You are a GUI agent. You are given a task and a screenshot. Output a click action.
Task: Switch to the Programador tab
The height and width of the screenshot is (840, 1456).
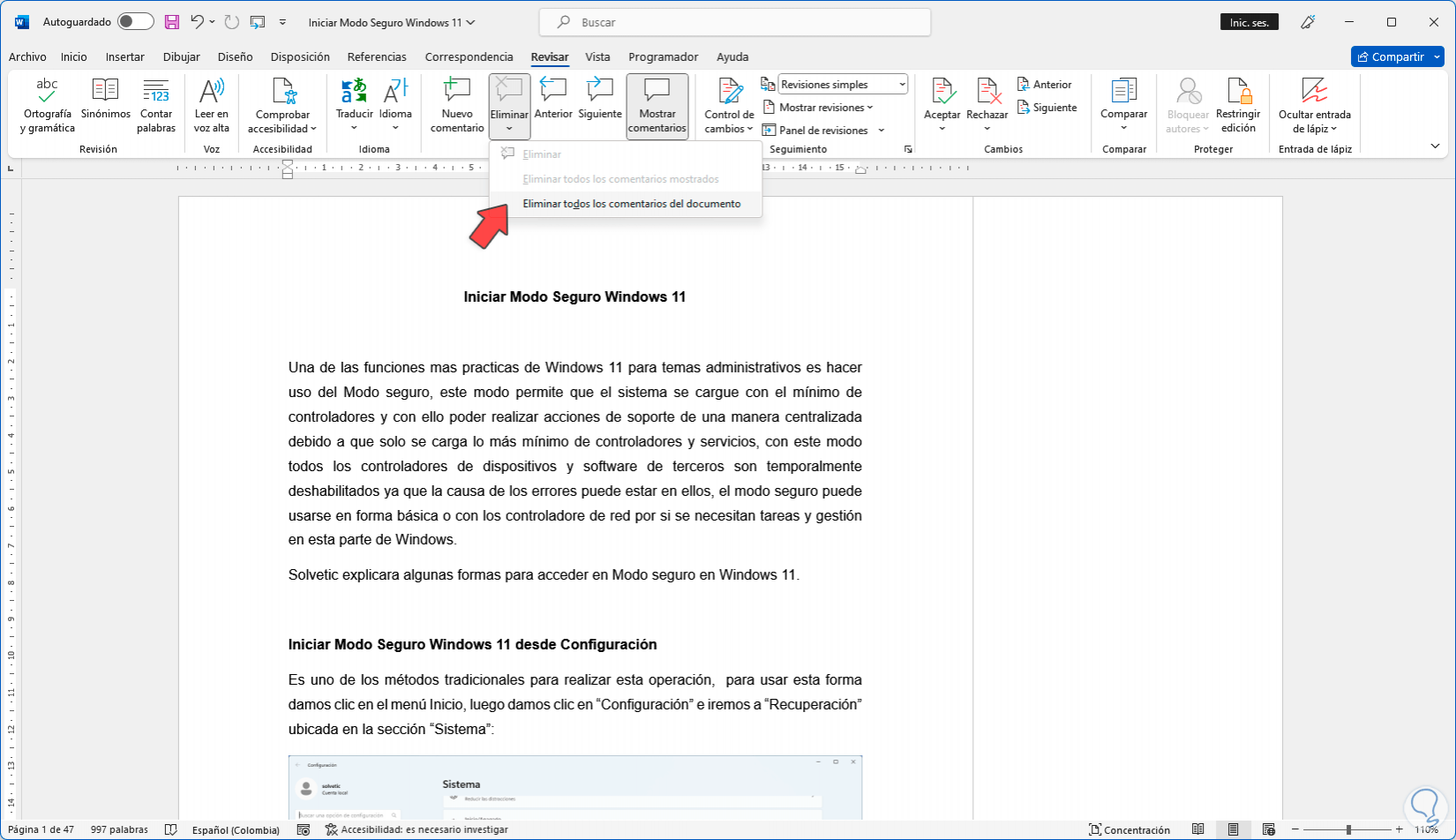point(664,56)
